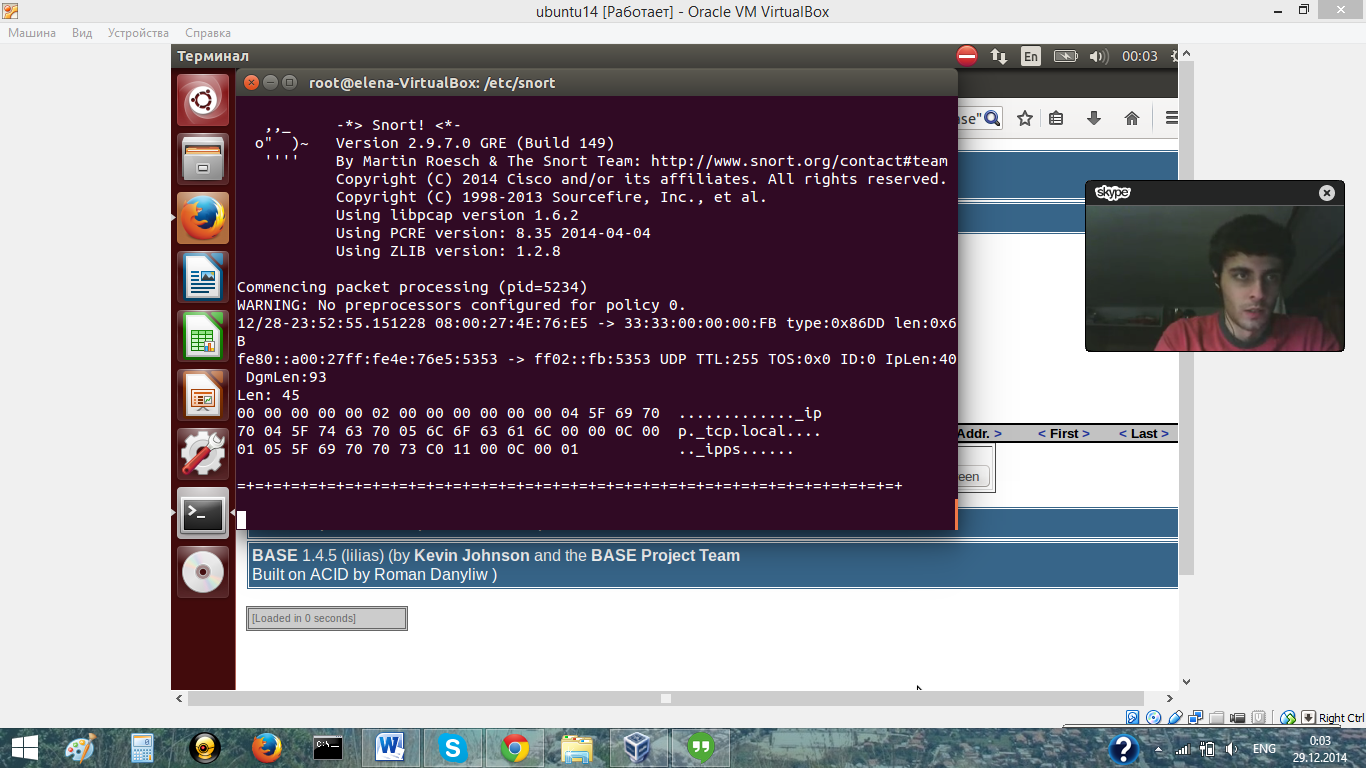
Task: Click the VM vertical scrollbar down arrow
Action: tap(1187, 682)
